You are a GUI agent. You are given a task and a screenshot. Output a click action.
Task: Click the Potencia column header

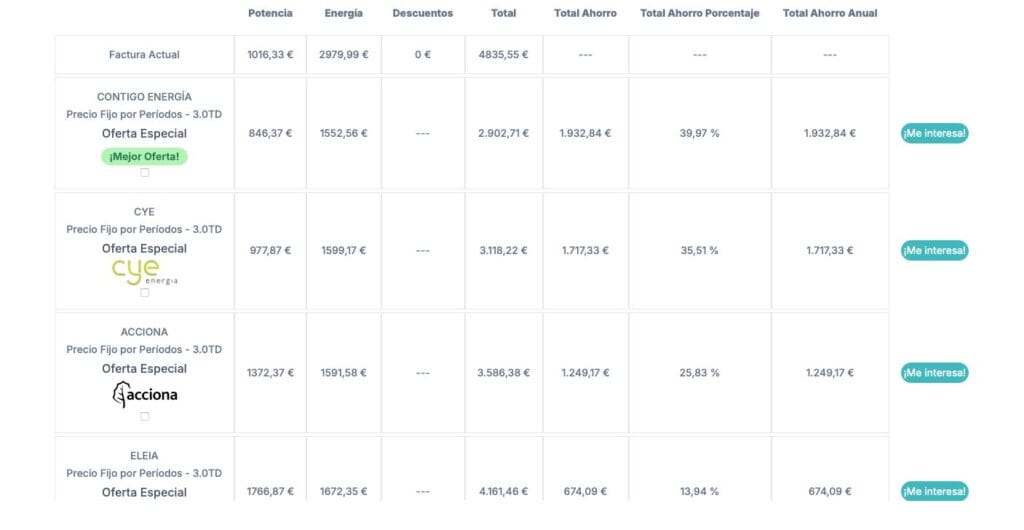[270, 13]
